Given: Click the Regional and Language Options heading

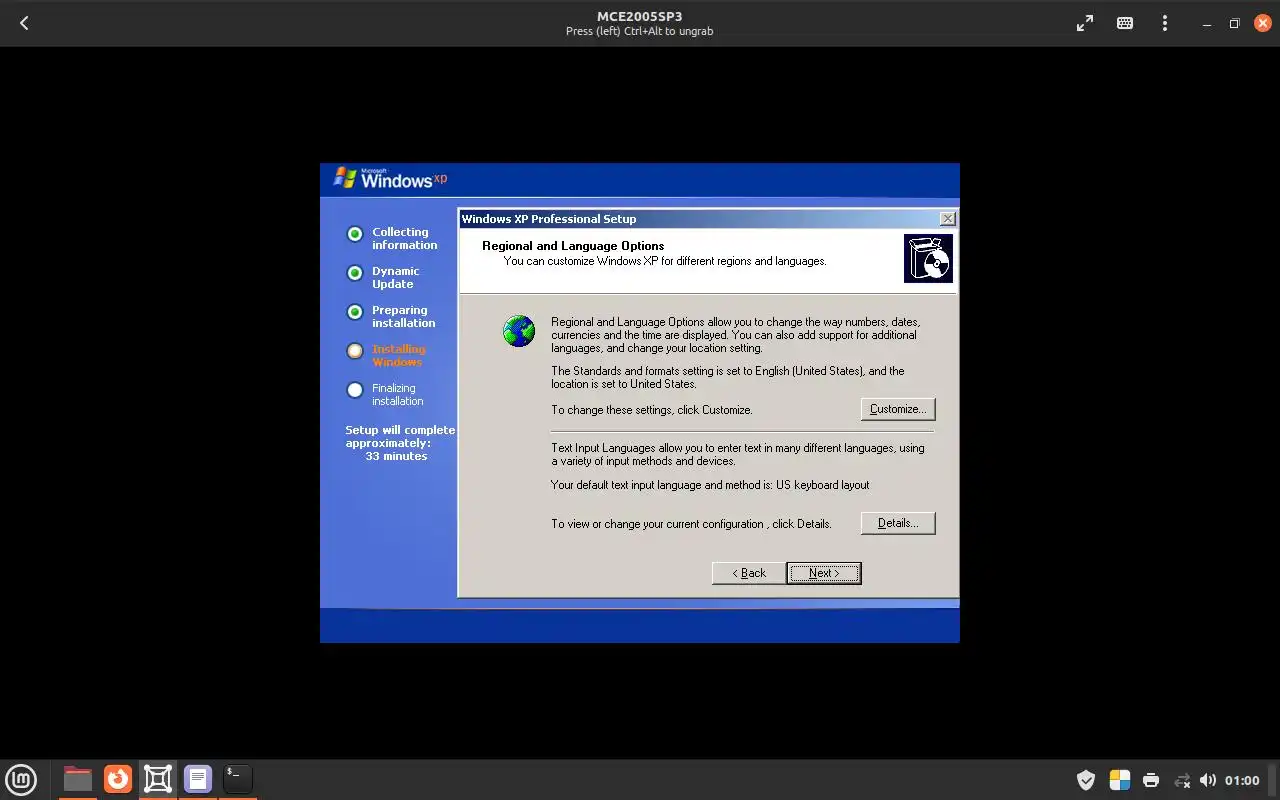Looking at the screenshot, I should tap(573, 246).
